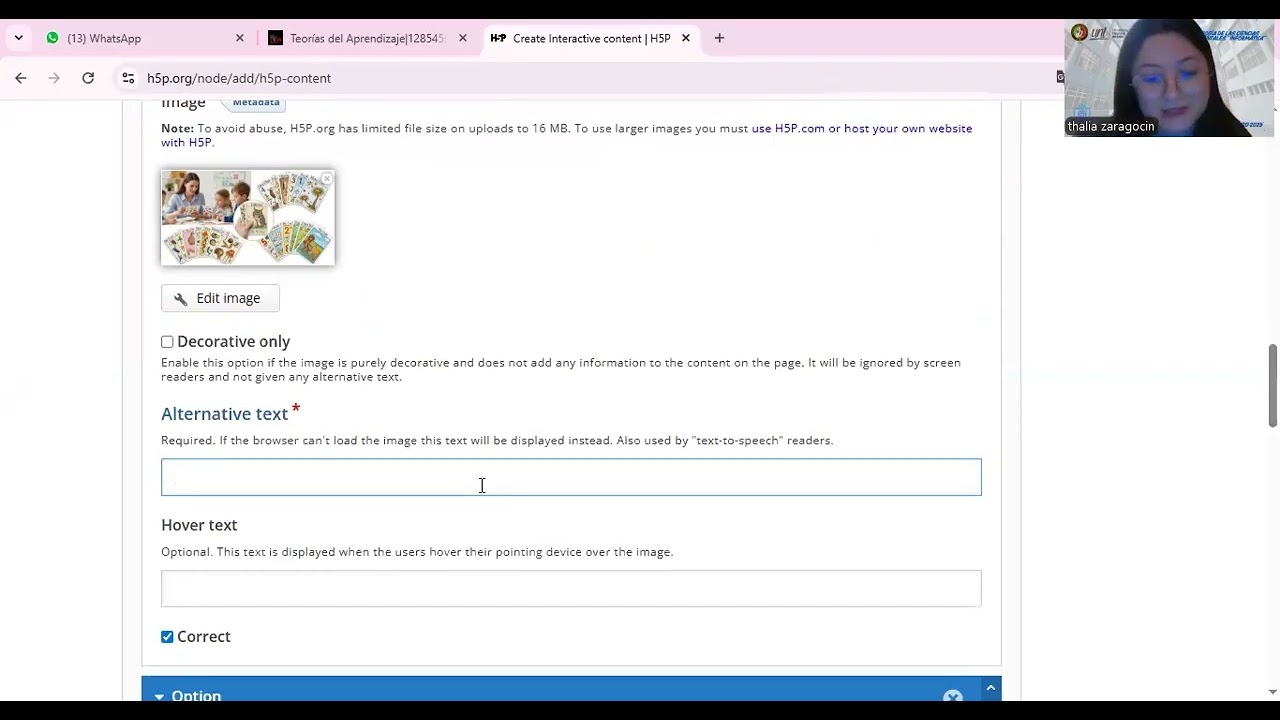The height and width of the screenshot is (720, 1280).
Task: Switch to the WhatsApp tab
Action: tap(145, 38)
